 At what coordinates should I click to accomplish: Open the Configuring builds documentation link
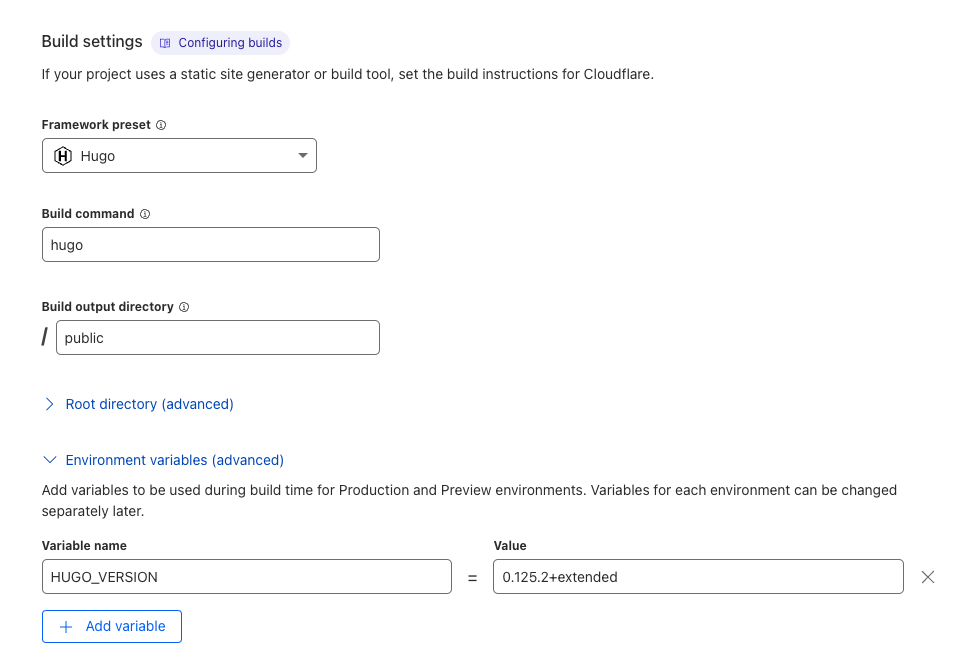(230, 43)
